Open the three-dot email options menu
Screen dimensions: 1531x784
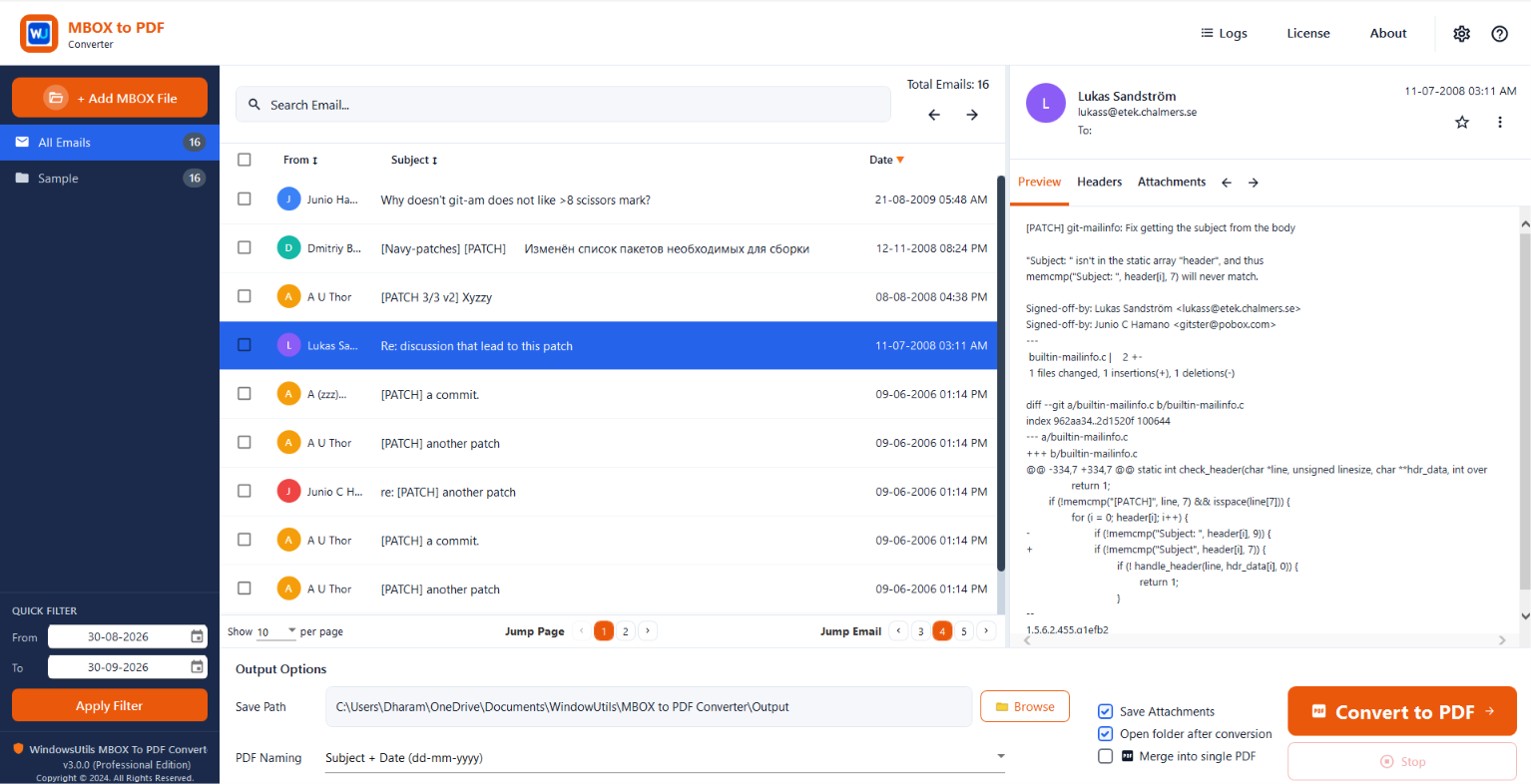tap(1499, 122)
